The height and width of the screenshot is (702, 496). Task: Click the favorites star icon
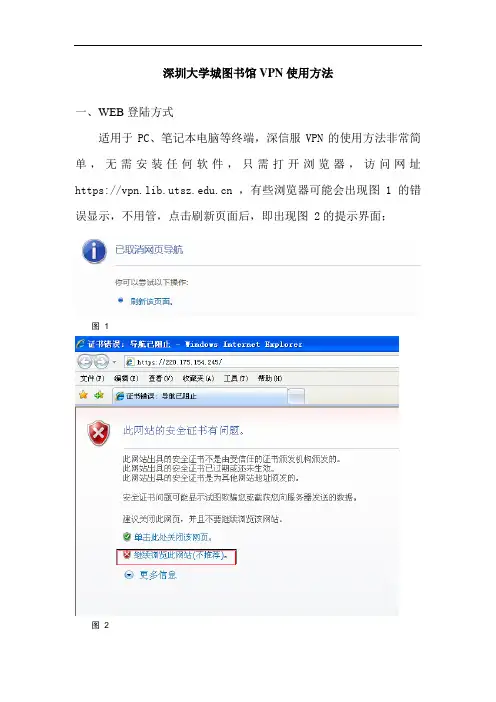point(83,395)
